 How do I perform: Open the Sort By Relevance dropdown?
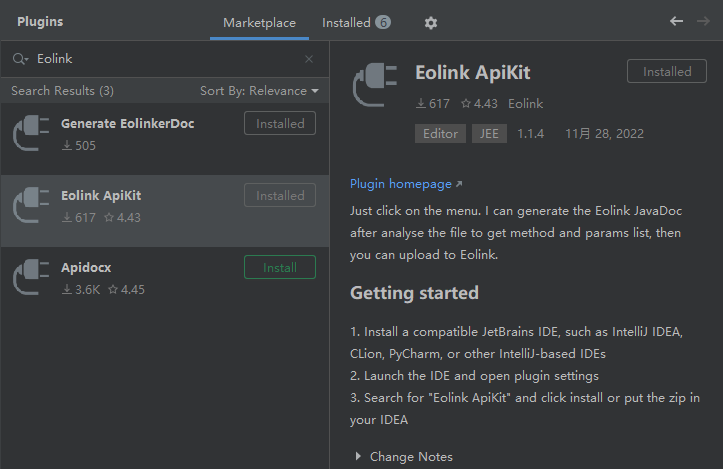[x=259, y=91]
